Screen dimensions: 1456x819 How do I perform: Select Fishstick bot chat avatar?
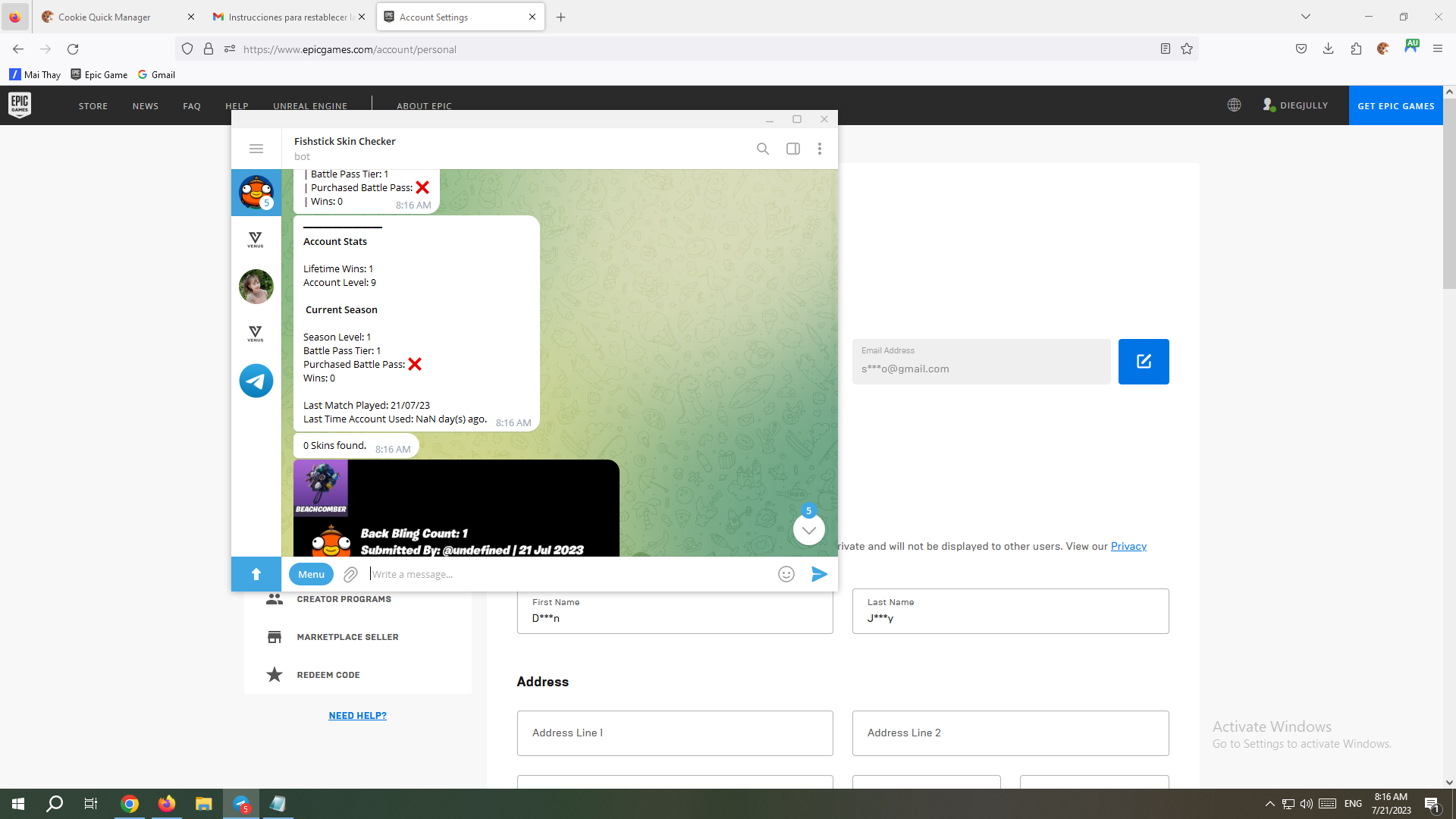coord(256,193)
